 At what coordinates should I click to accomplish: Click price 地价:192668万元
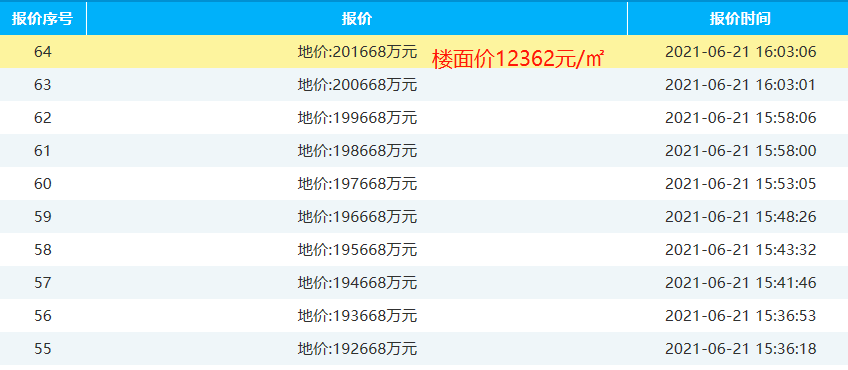coord(357,349)
